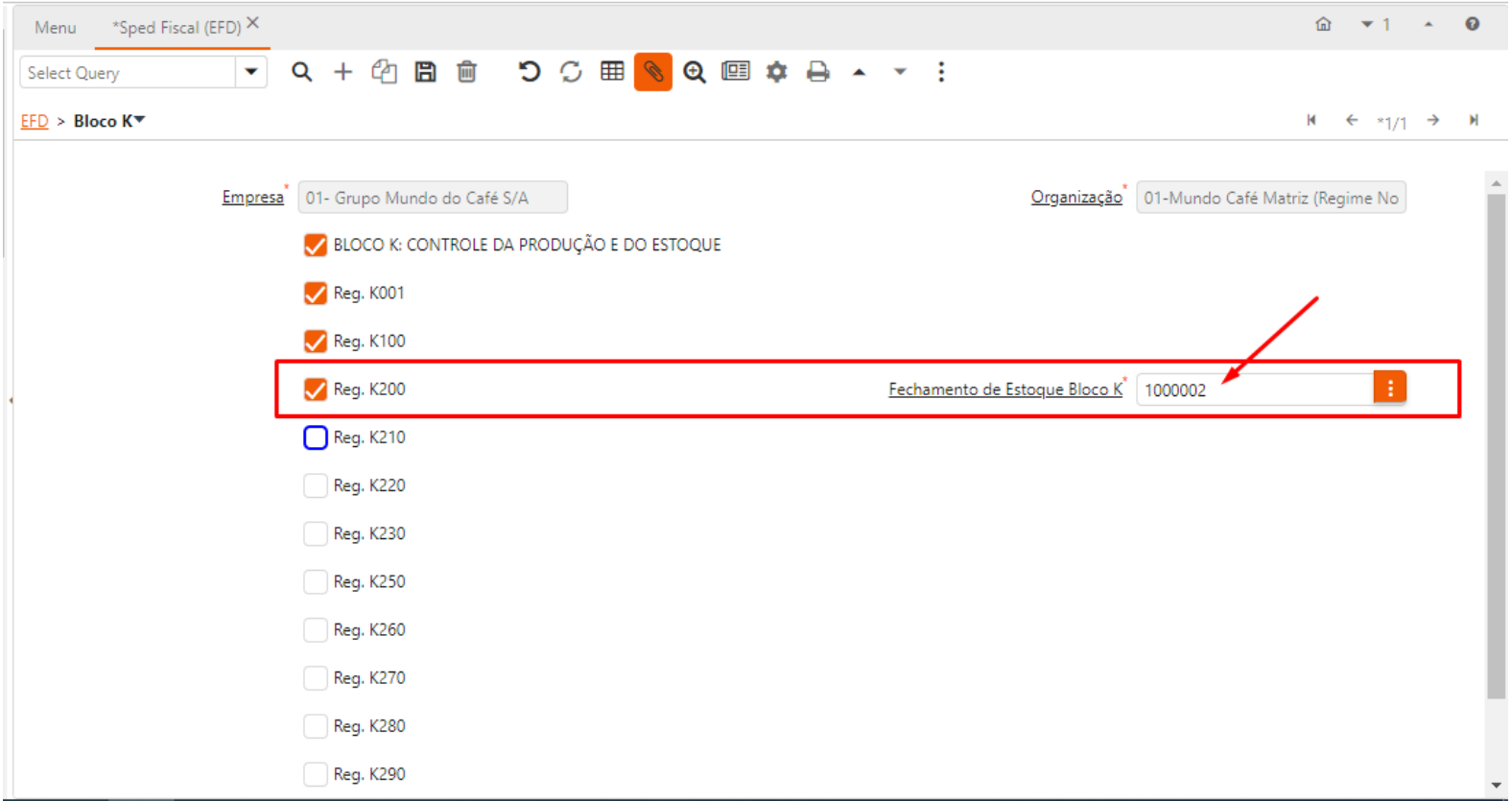
Task: Switch to the Menu tab
Action: click(x=55, y=28)
